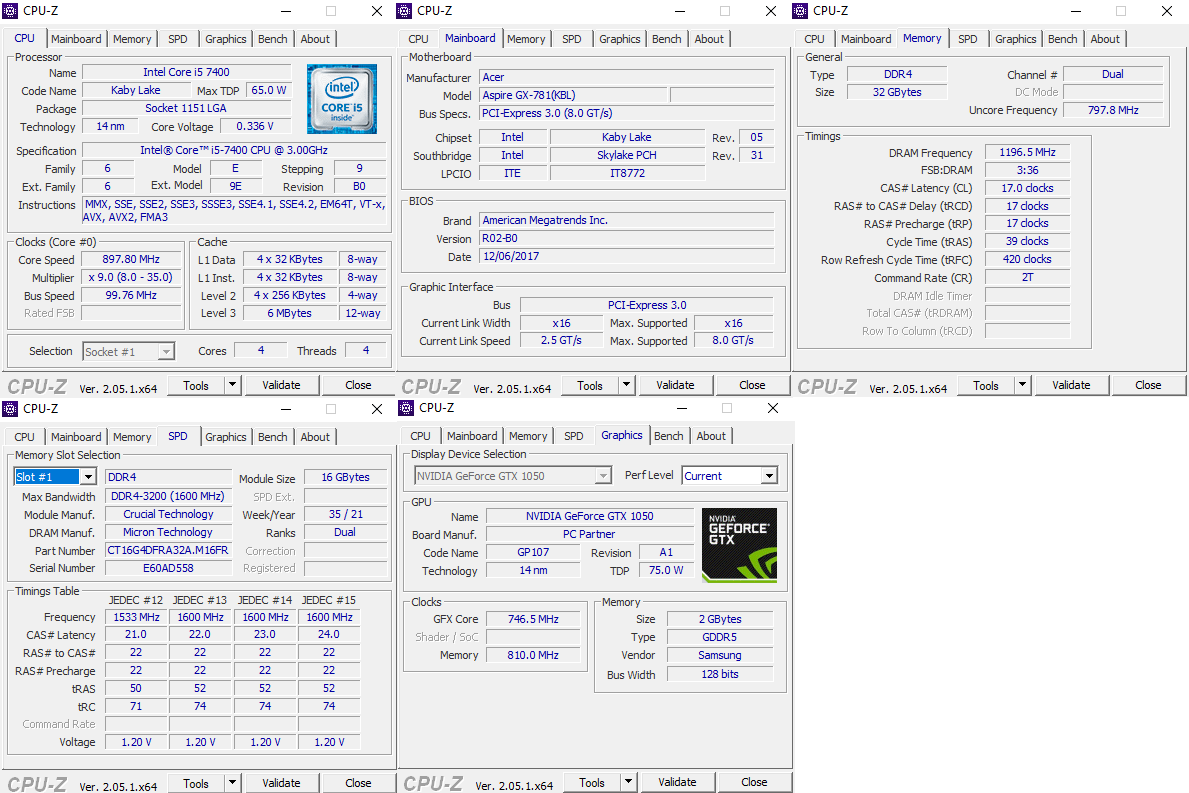Open the Perf Level Current dropdown
The height and width of the screenshot is (793, 1189).
770,476
